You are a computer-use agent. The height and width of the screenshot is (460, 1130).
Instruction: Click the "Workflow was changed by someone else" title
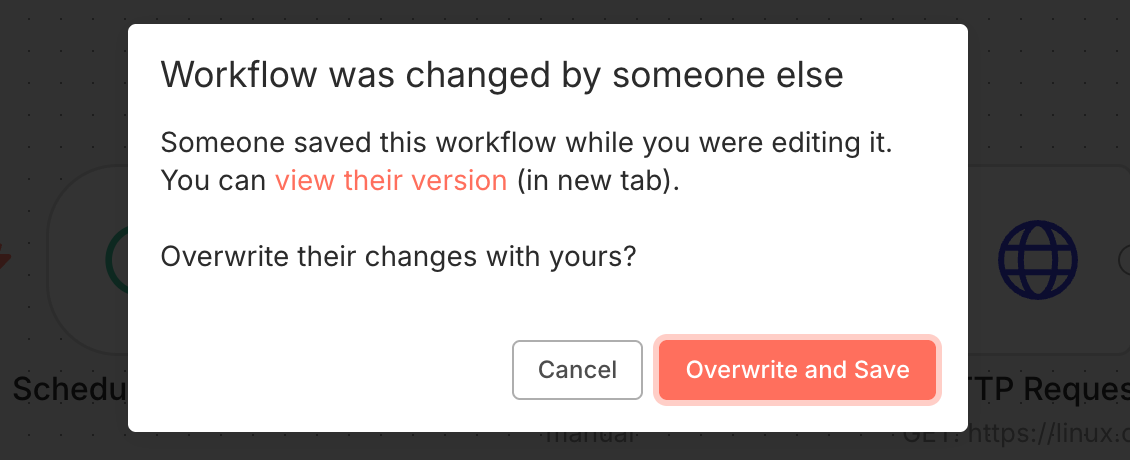(x=502, y=75)
